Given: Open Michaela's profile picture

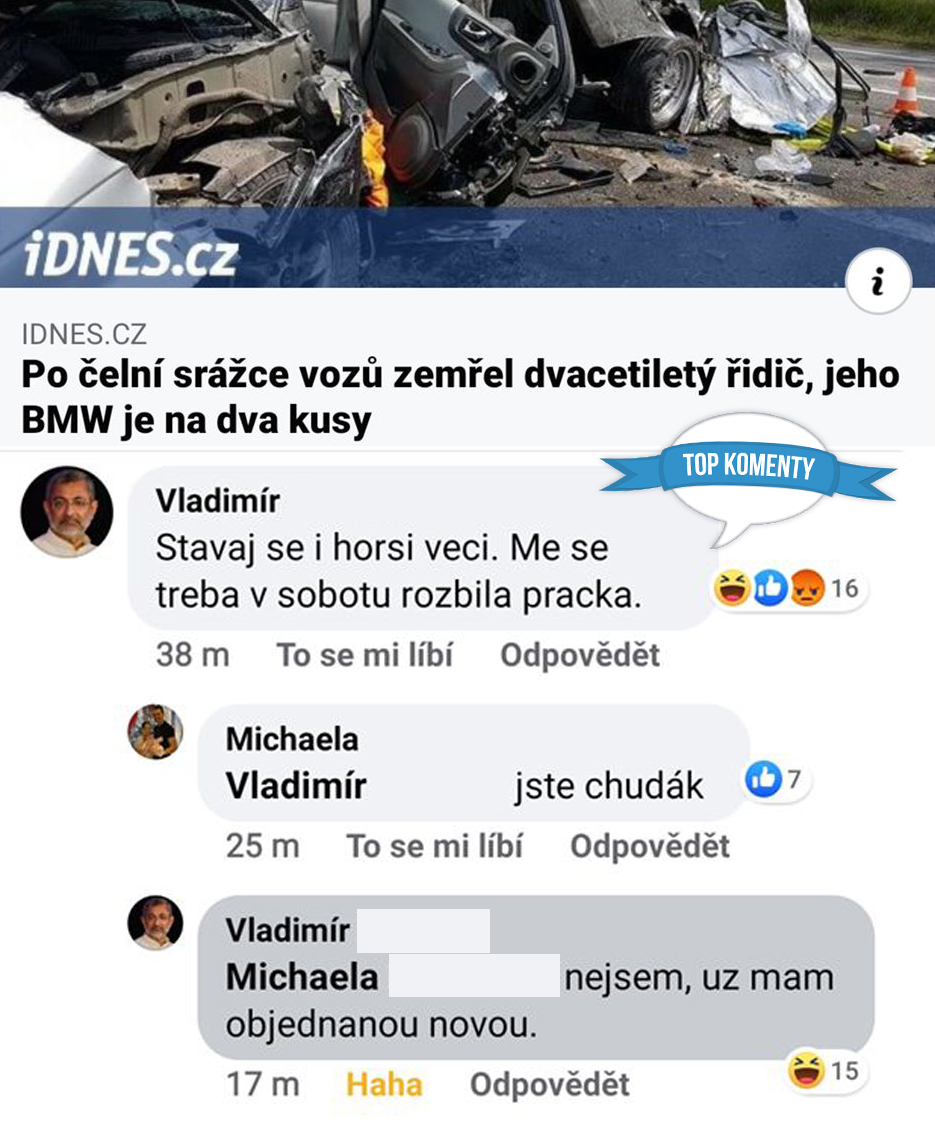Looking at the screenshot, I should [x=155, y=731].
